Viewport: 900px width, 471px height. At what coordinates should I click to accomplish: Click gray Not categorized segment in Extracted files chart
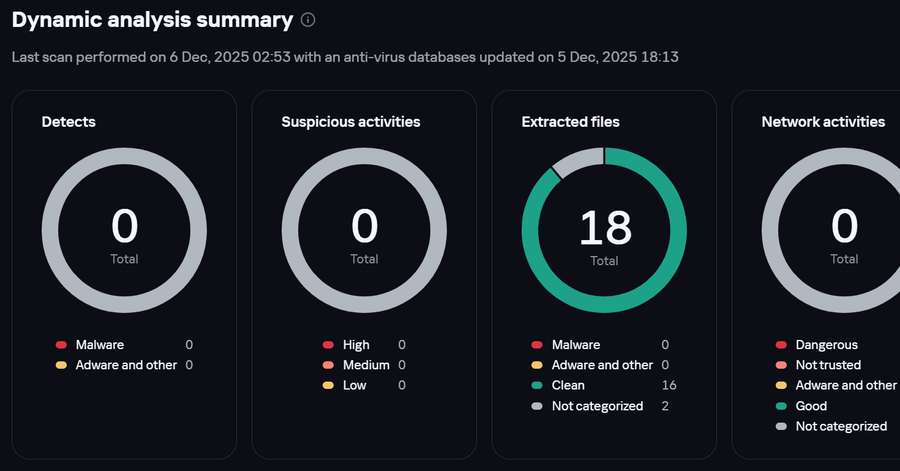[x=574, y=161]
